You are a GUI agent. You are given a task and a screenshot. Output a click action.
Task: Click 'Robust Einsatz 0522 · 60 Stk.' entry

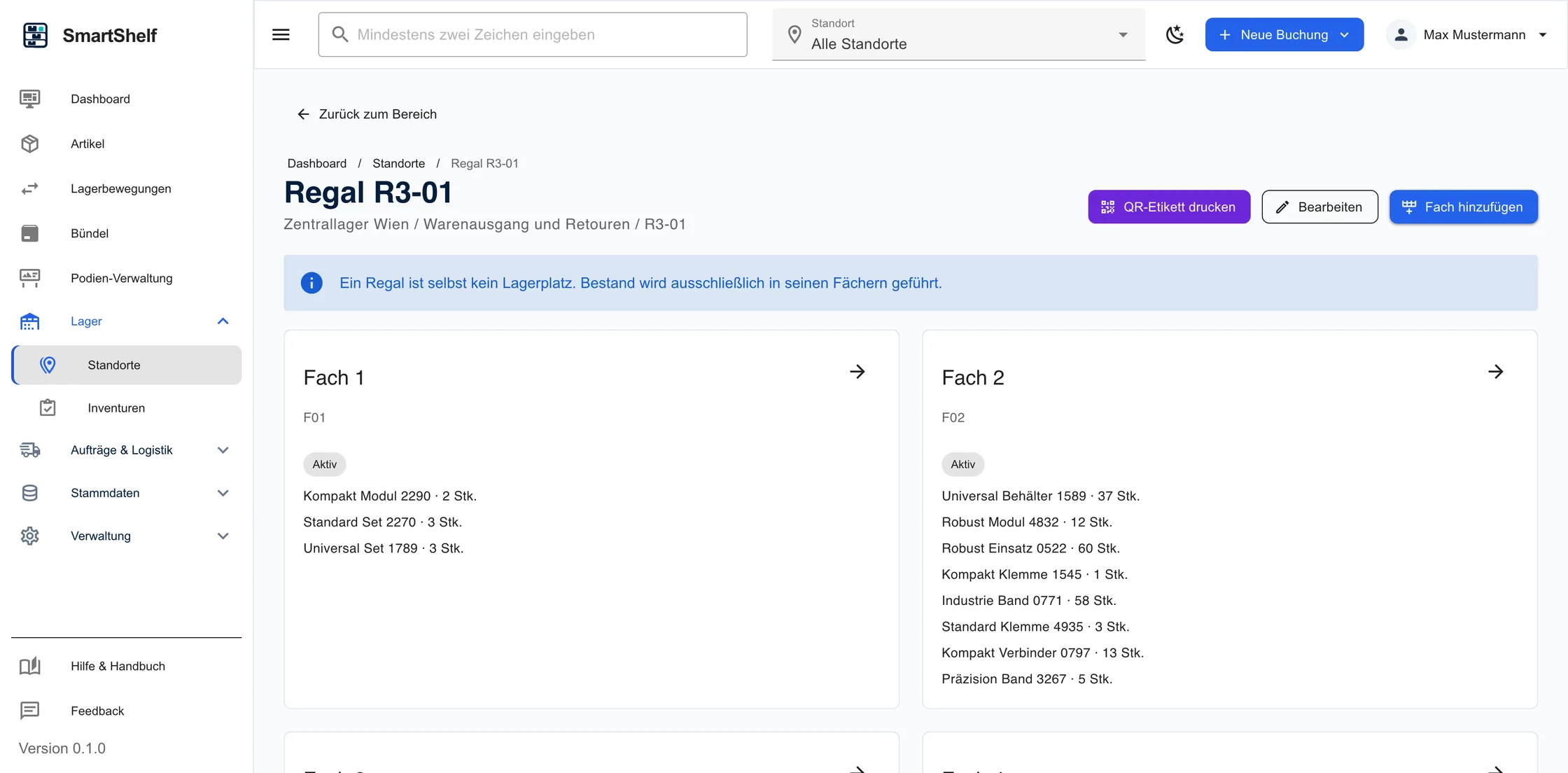coord(1030,548)
